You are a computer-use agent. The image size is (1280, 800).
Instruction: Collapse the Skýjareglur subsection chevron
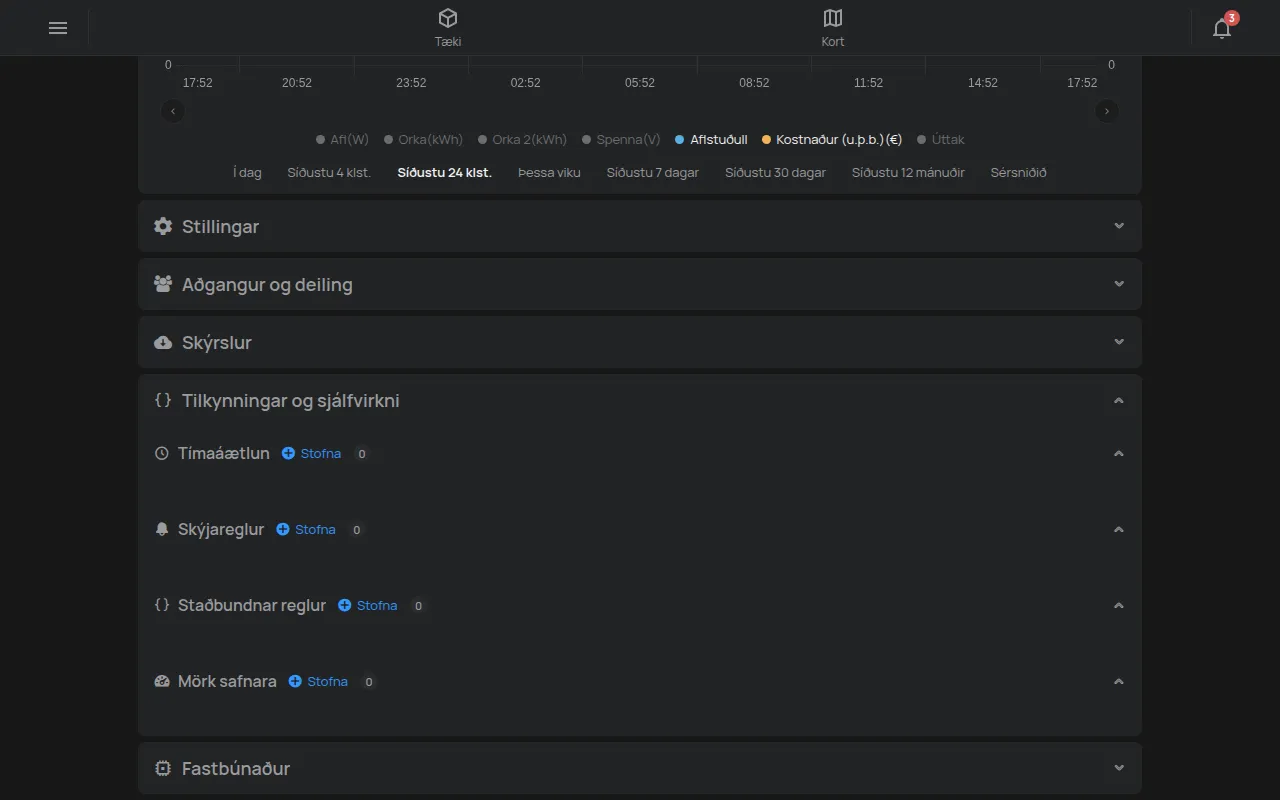point(1119,529)
